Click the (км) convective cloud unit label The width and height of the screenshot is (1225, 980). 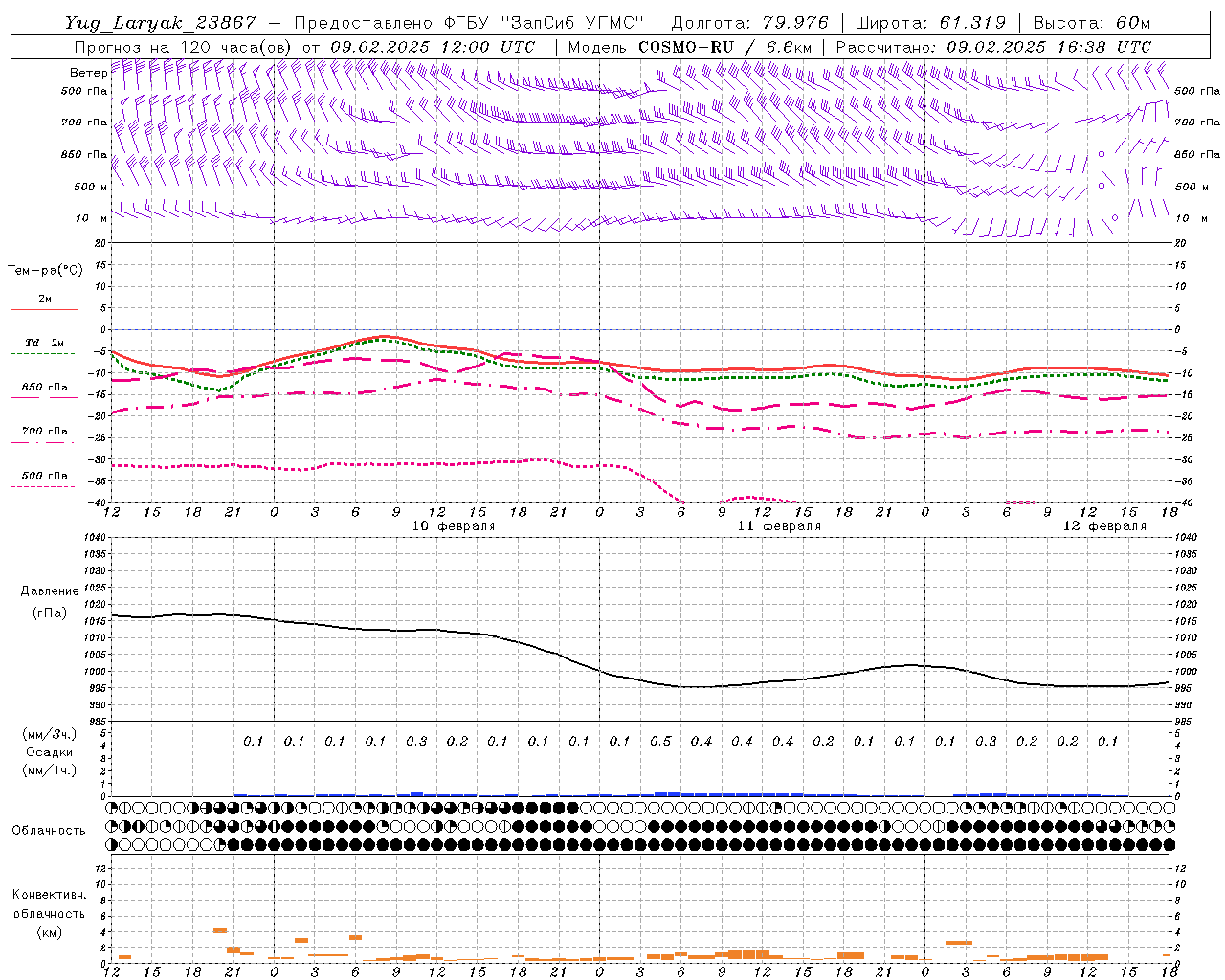click(x=50, y=932)
